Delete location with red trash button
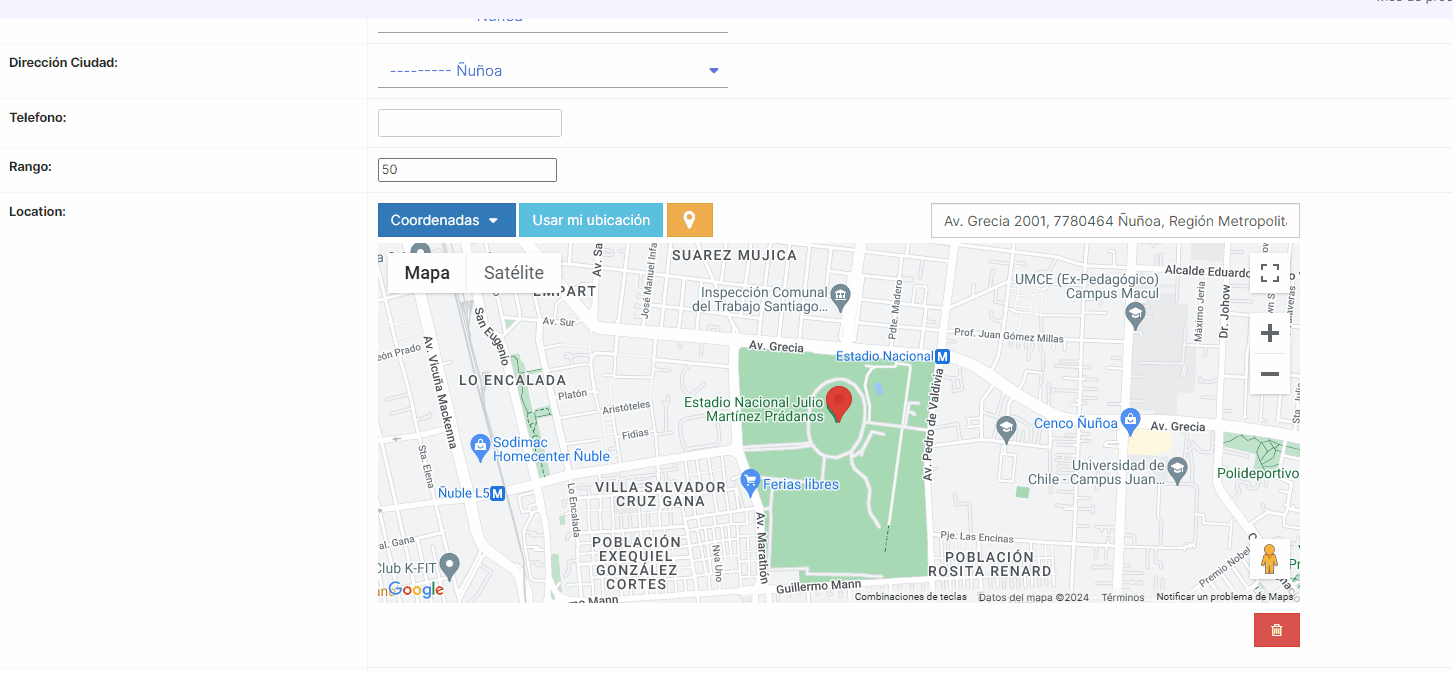 [x=1276, y=630]
